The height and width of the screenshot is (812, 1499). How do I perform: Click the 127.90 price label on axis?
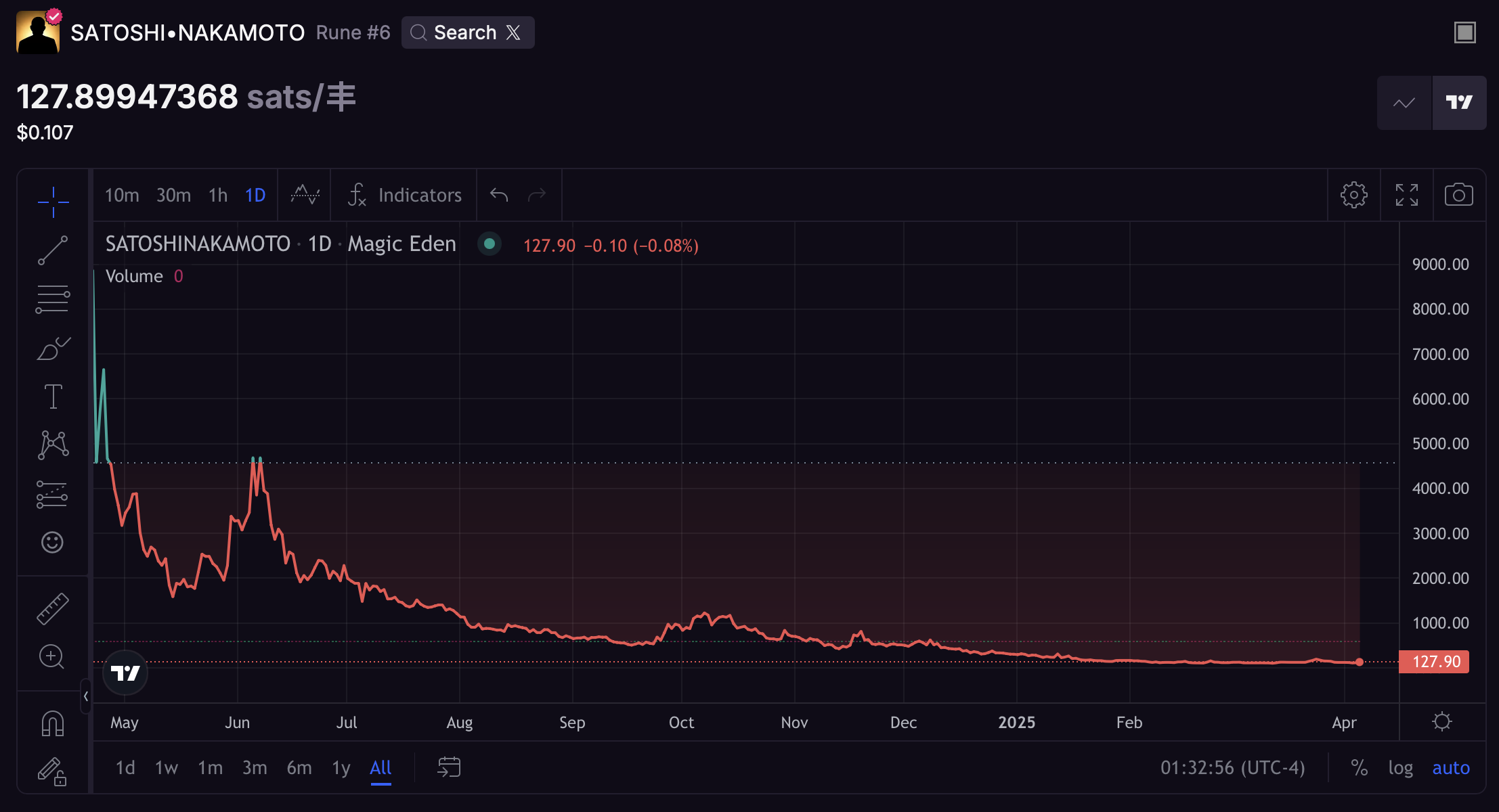coord(1434,662)
